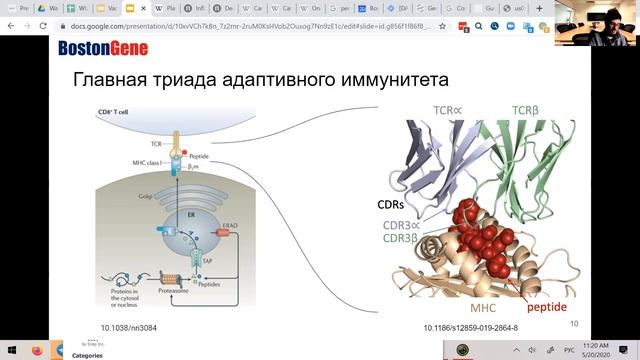Screen dimensions: 640x360
Task: Open the Windows Start menu
Action: point(12,350)
